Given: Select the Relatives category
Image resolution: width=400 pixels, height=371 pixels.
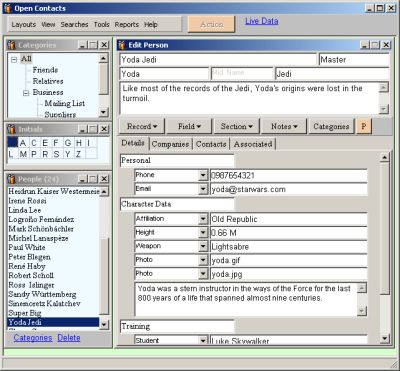Looking at the screenshot, I should (48, 81).
